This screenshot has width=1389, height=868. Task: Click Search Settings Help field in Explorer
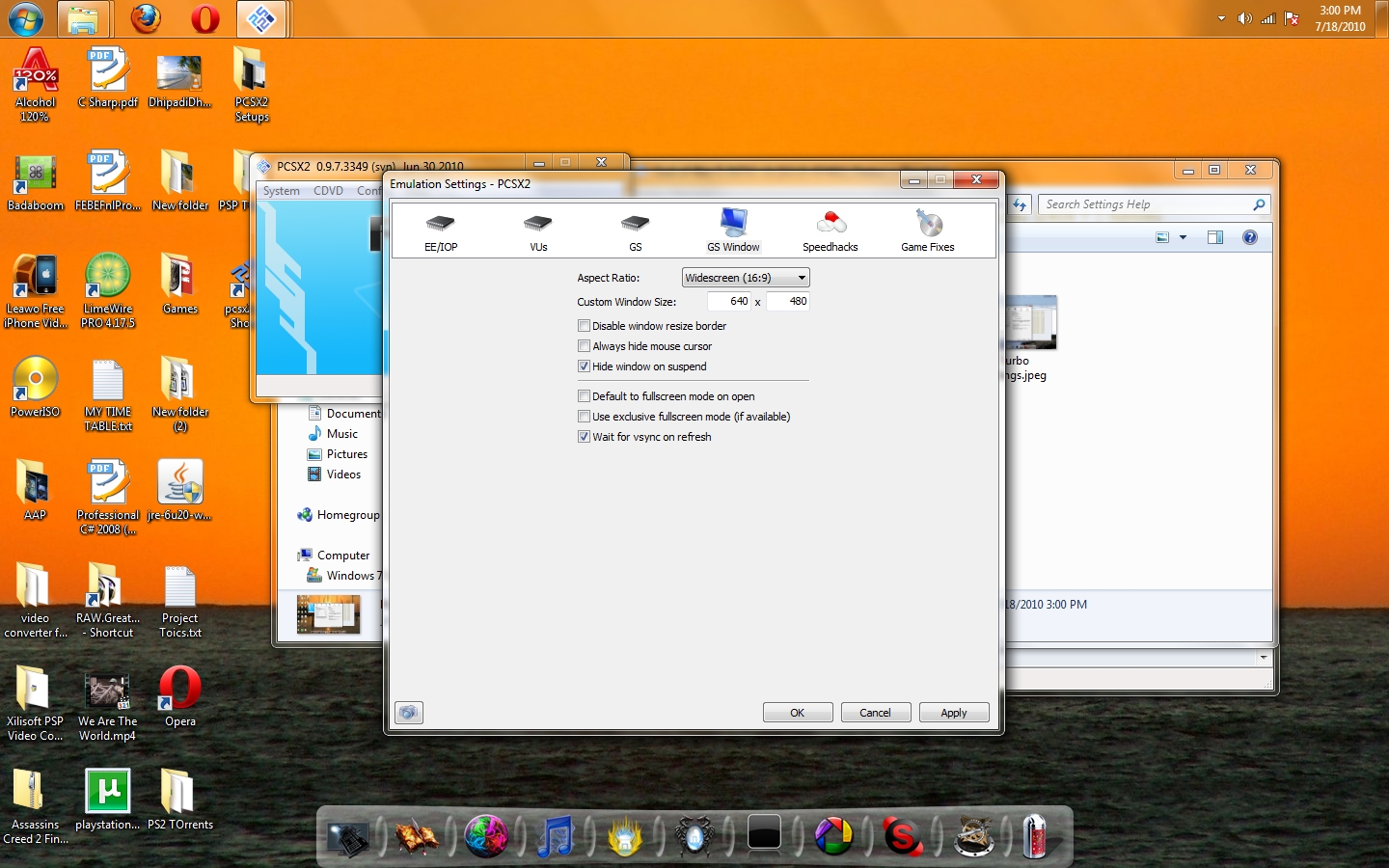pyautogui.click(x=1154, y=204)
